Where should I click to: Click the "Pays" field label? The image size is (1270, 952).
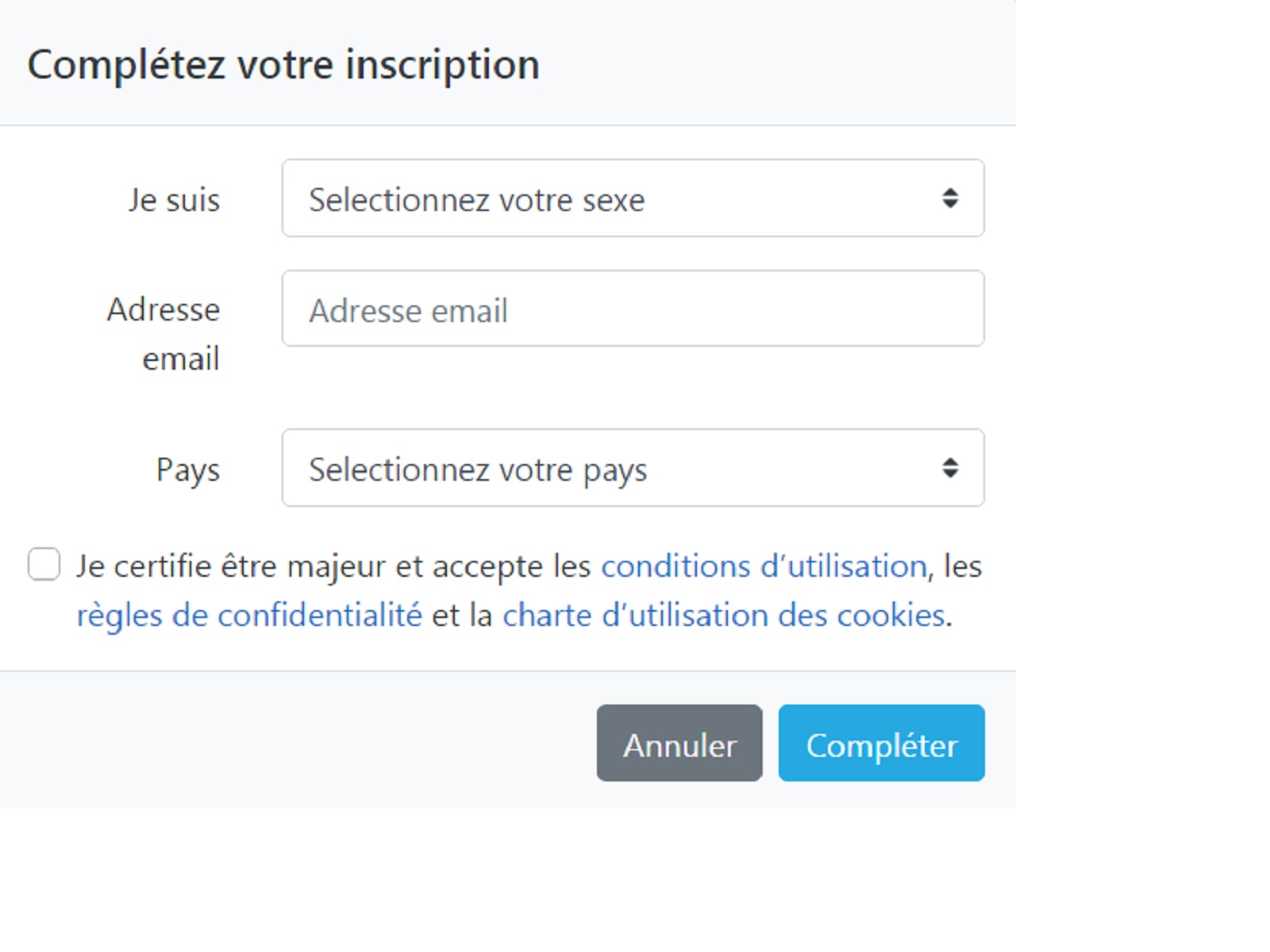pyautogui.click(x=188, y=470)
